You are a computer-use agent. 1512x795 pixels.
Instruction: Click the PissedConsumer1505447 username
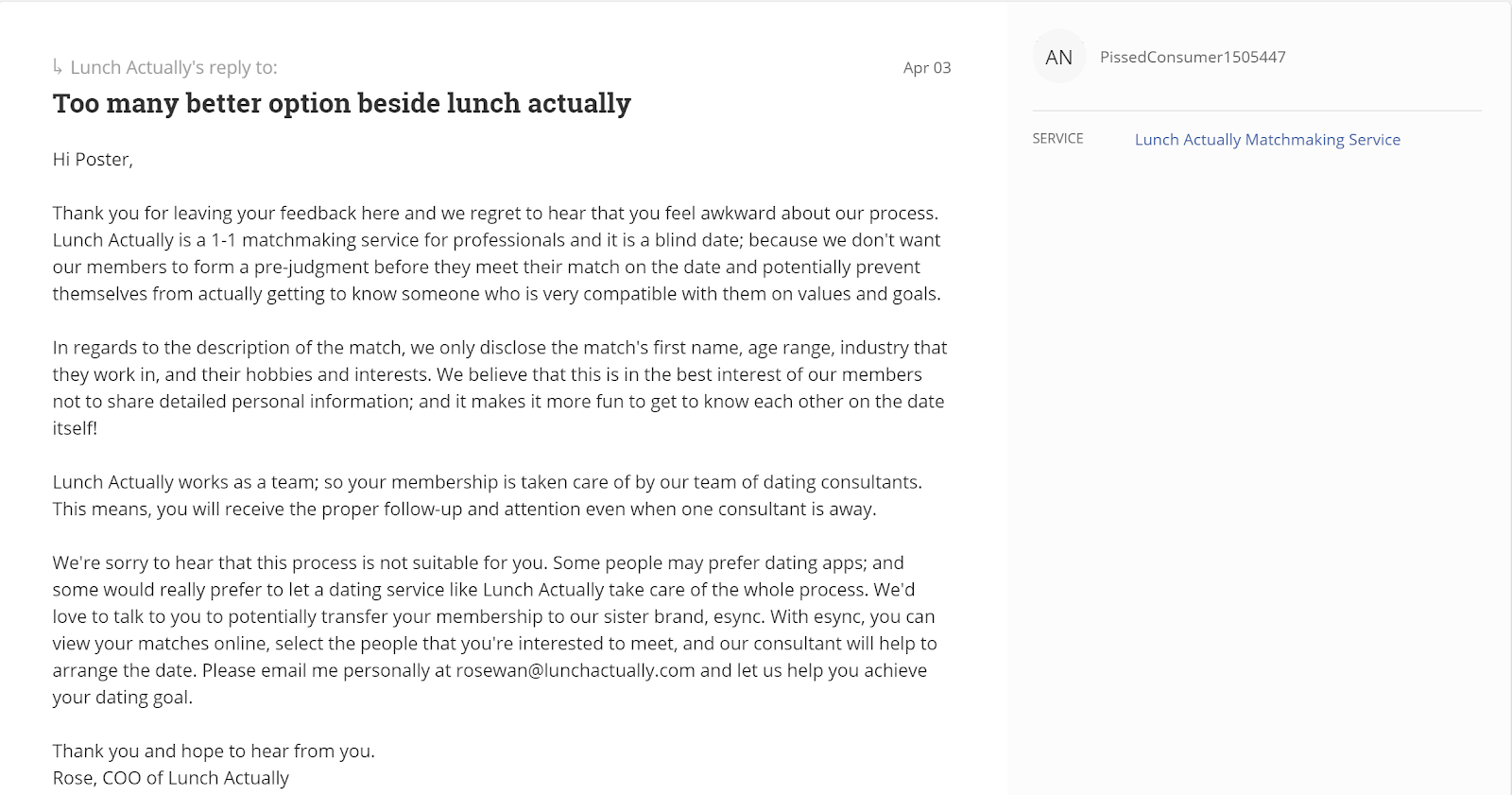(1193, 57)
